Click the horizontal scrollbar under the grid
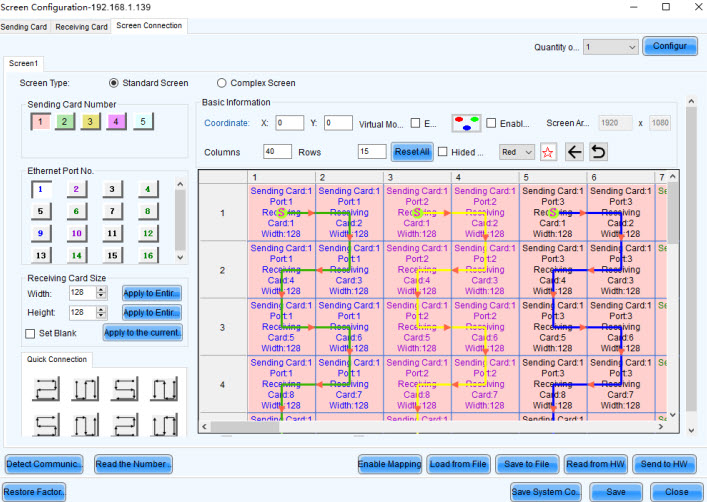707x502 pixels. pos(440,427)
